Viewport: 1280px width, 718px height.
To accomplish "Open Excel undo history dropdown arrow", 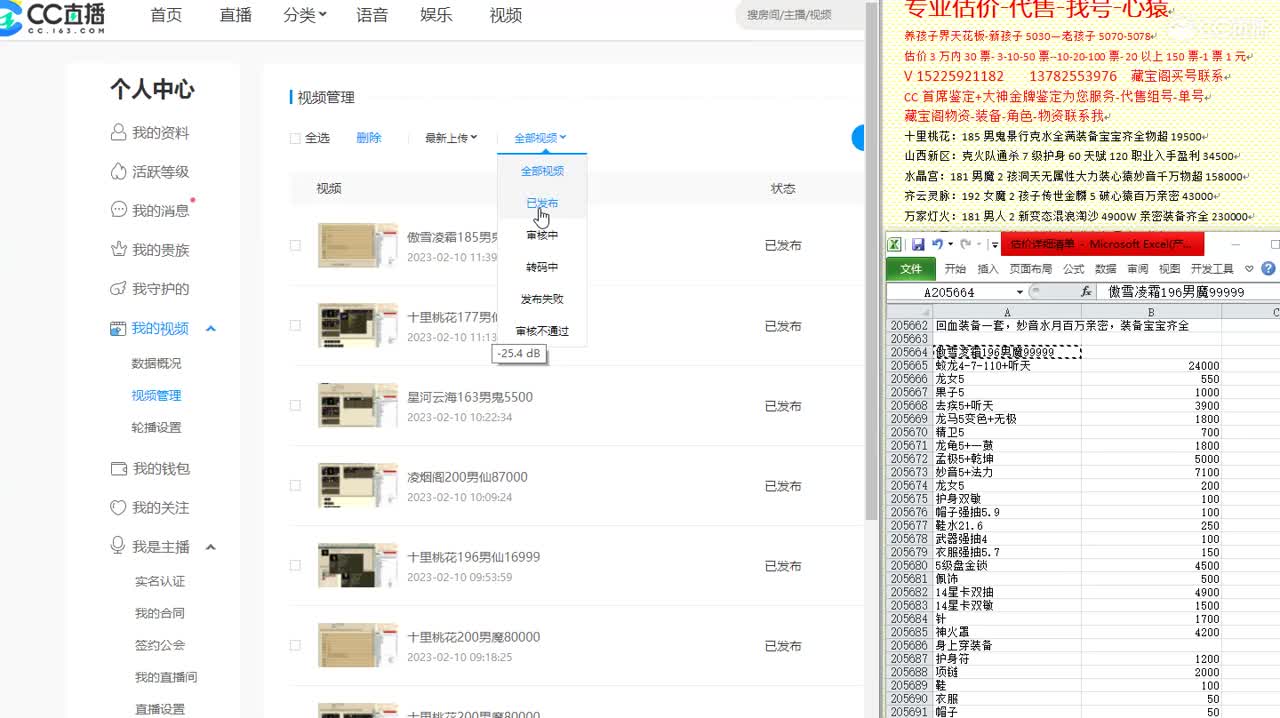I will 950,244.
